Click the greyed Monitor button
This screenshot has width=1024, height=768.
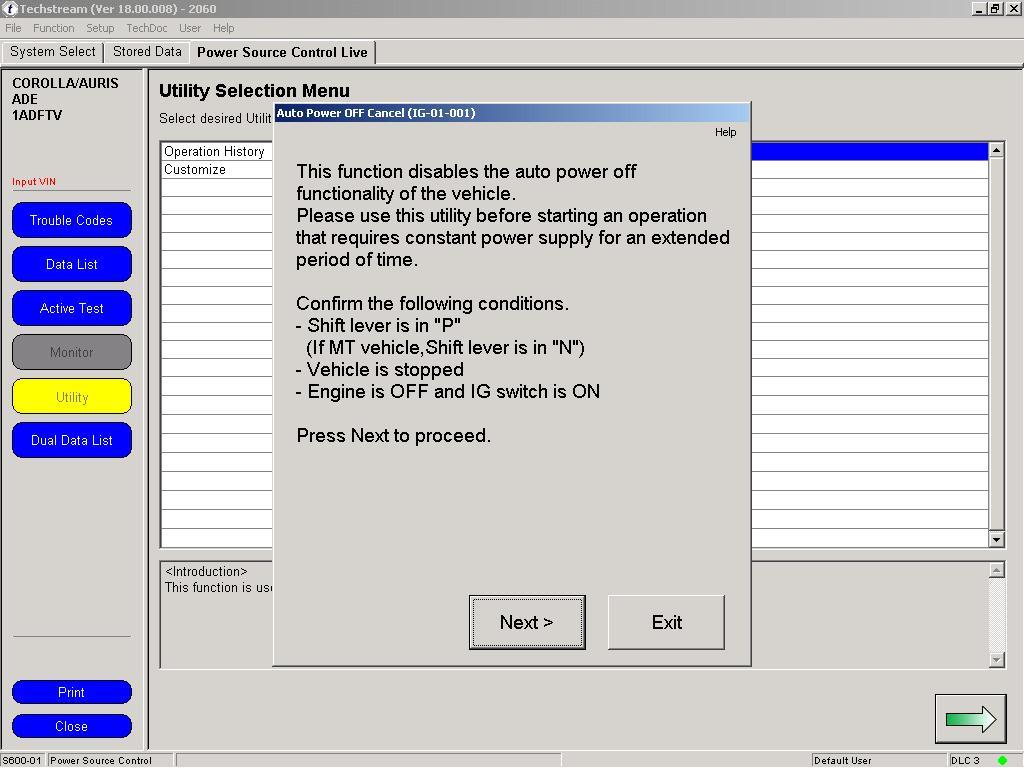72,352
